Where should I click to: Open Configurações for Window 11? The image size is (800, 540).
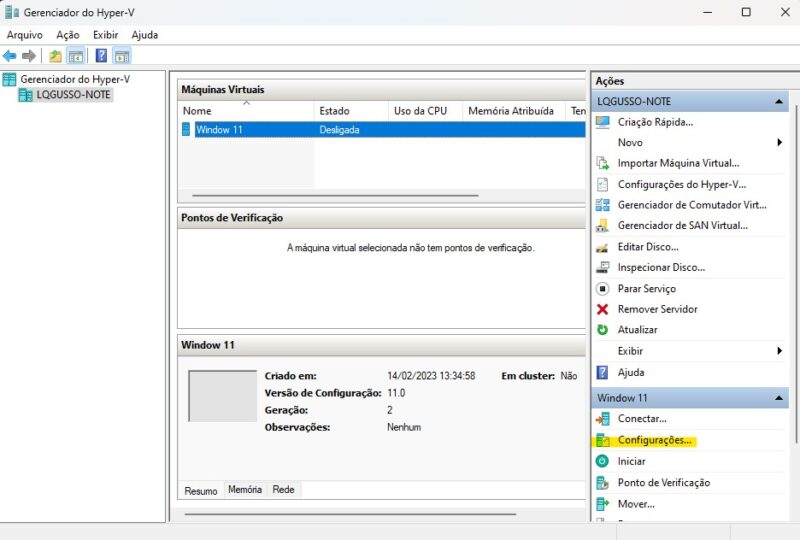(x=654, y=440)
